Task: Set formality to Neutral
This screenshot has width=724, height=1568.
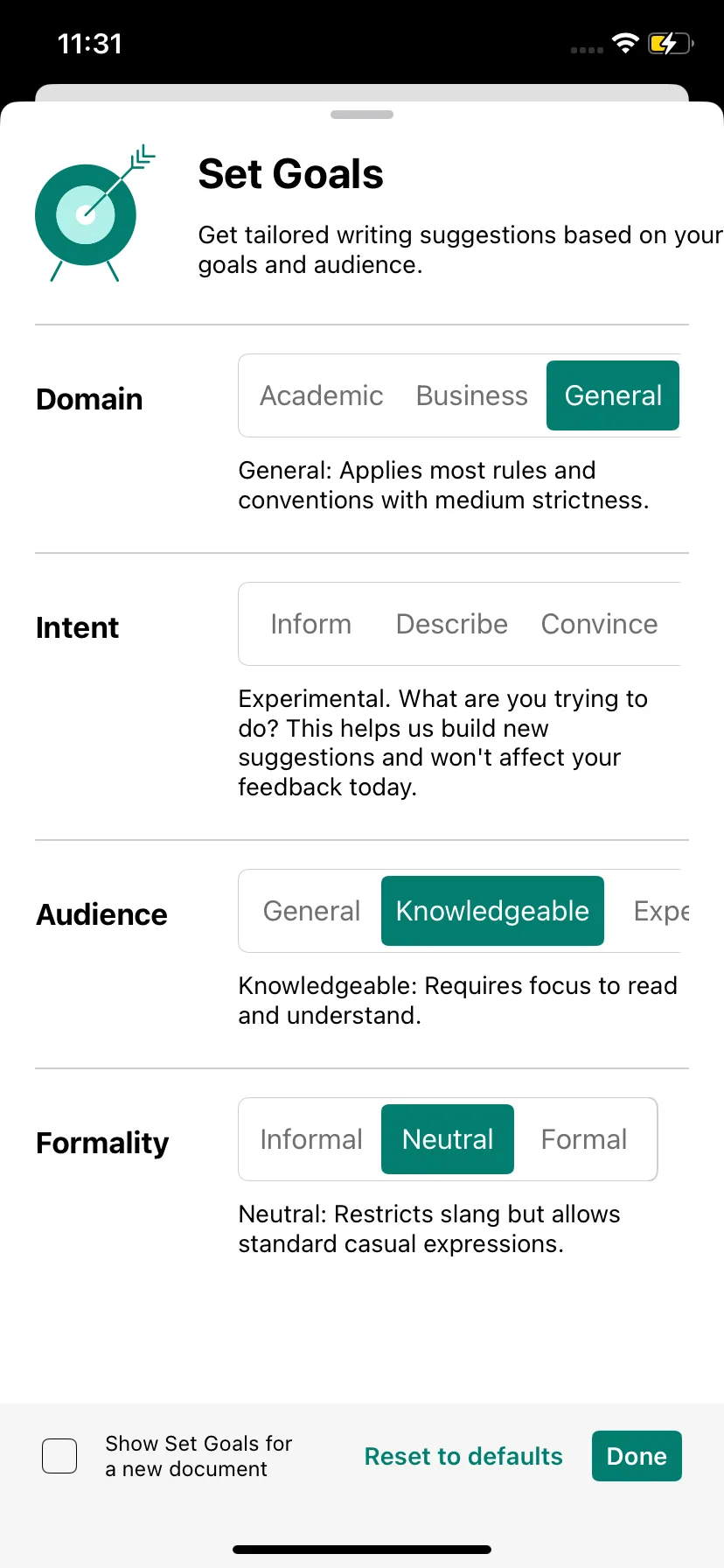Action: pos(448,1139)
